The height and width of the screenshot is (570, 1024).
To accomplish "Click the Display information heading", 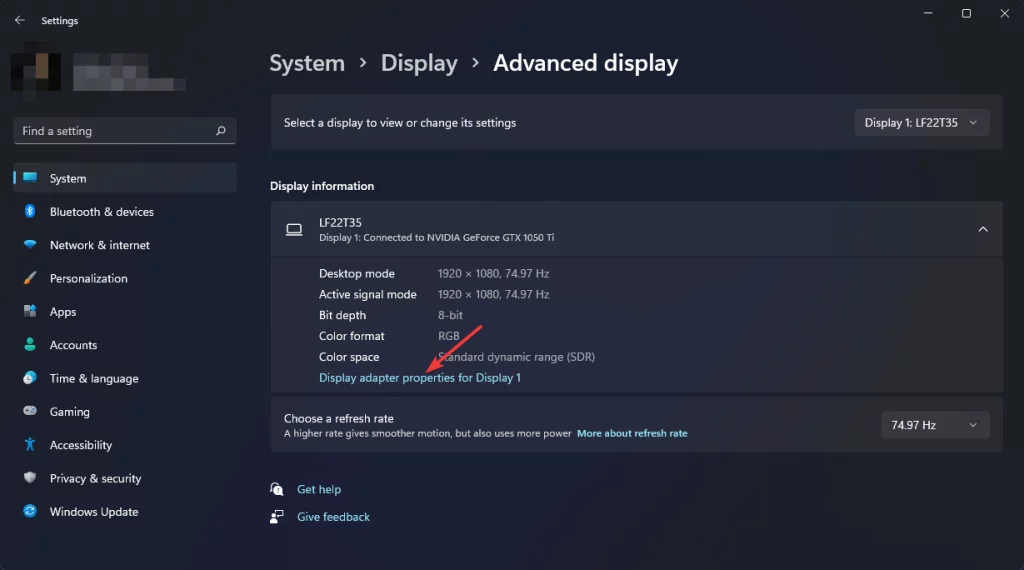I will 322,186.
